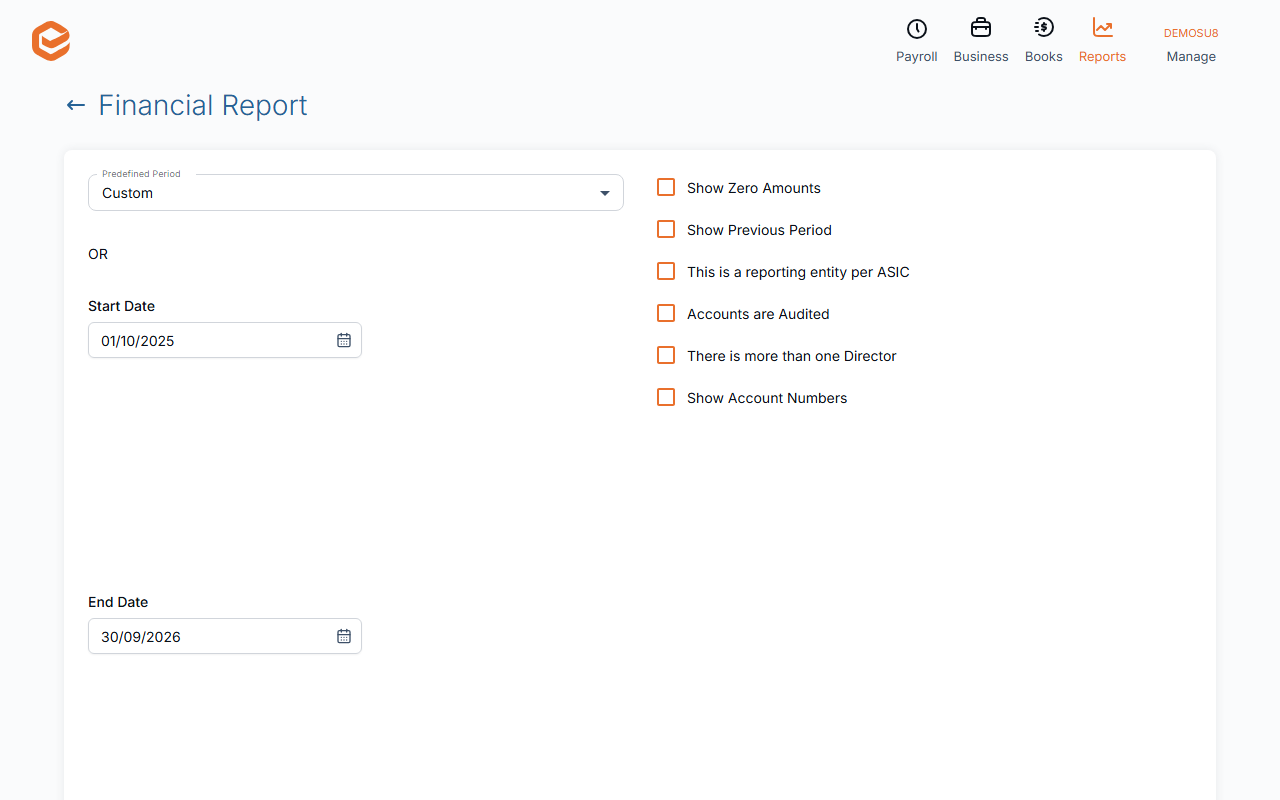Viewport: 1280px width, 800px height.
Task: Click the Predefined Period field label
Action: [x=141, y=174]
